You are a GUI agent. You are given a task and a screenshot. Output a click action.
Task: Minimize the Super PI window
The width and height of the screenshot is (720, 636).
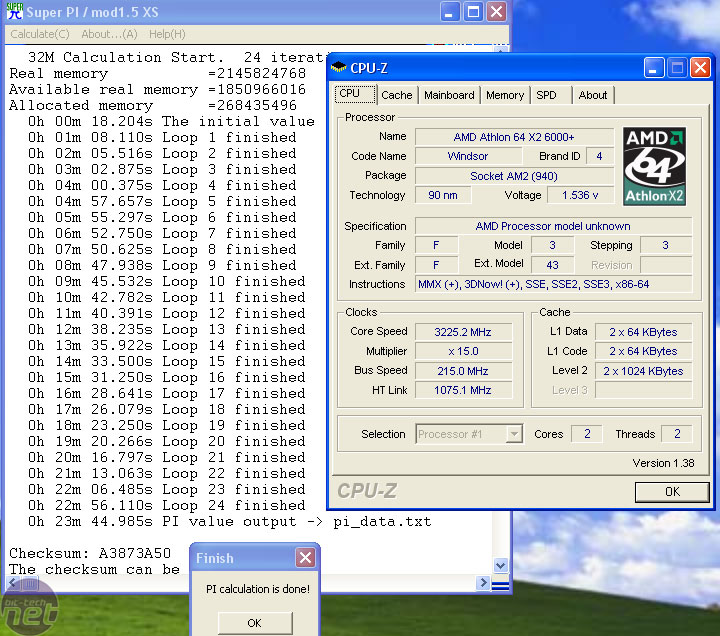450,11
